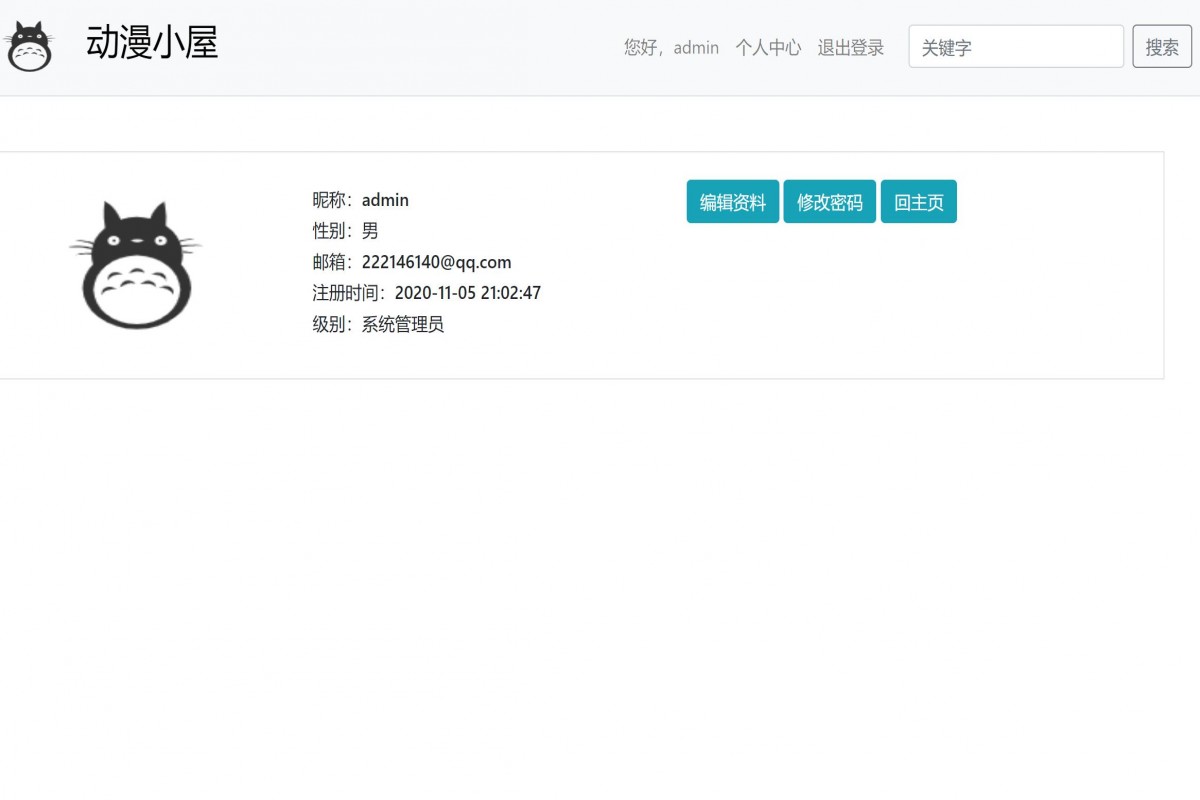This screenshot has height=800, width=1200.
Task: Select the Totoro cat profile picture
Action: click(x=135, y=263)
